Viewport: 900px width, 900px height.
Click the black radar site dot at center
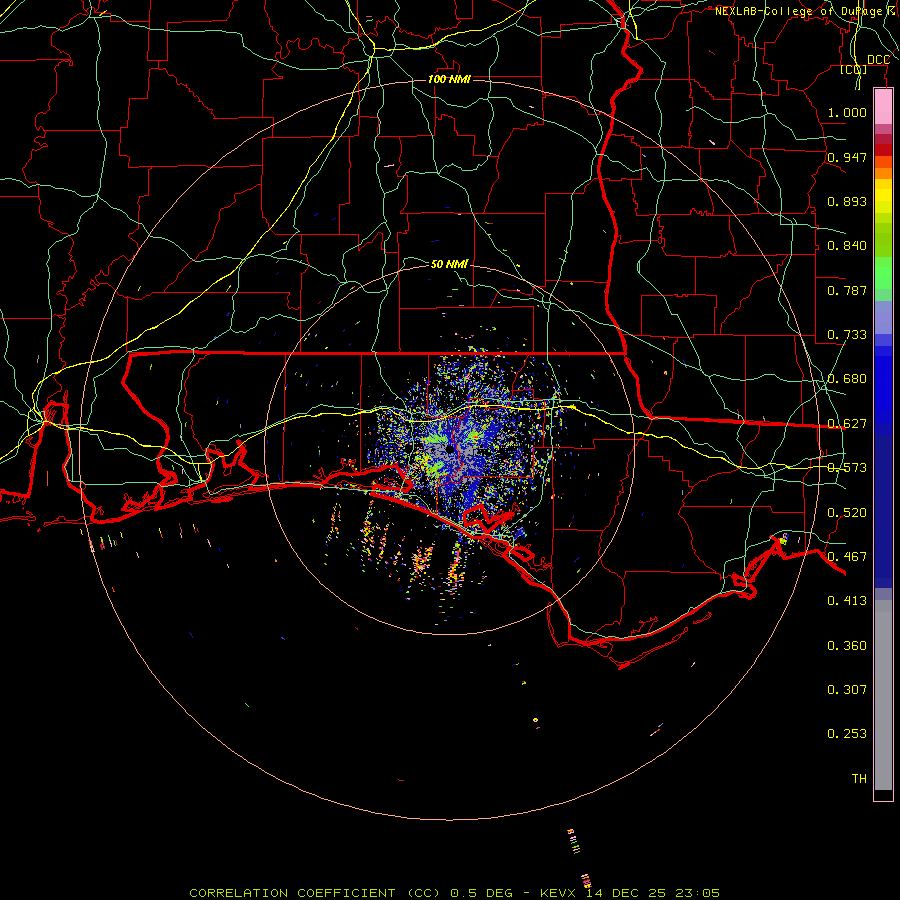[x=450, y=449]
